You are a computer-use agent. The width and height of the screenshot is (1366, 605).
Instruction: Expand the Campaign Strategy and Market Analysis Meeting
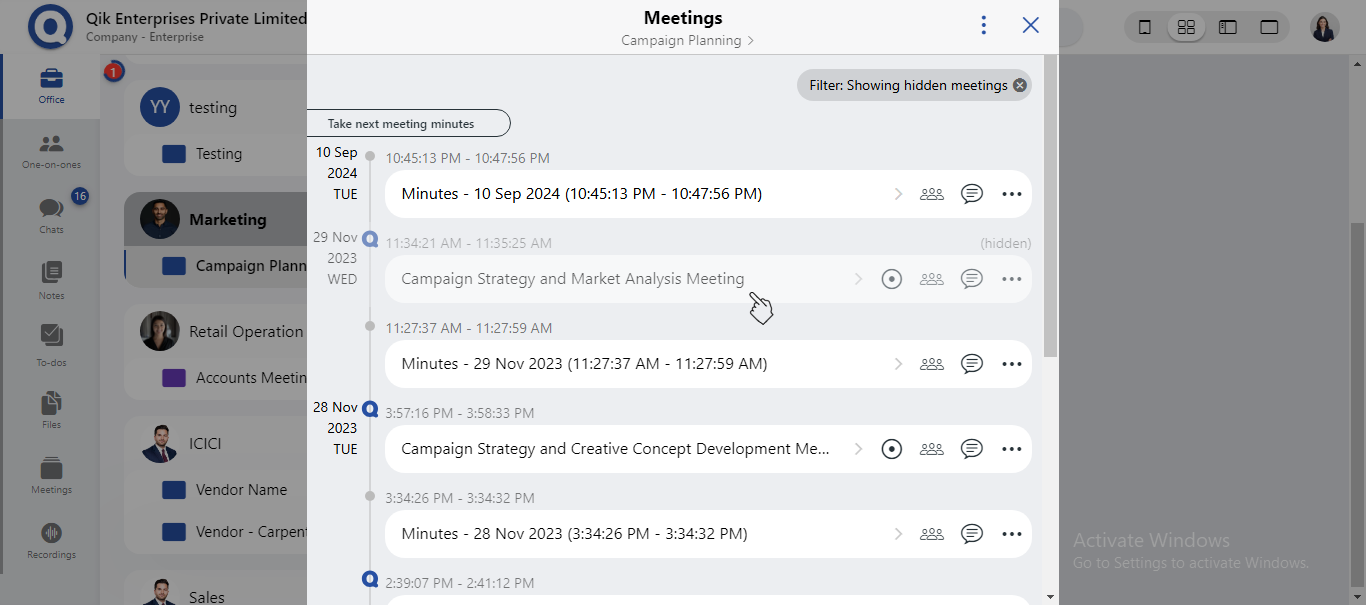click(858, 278)
